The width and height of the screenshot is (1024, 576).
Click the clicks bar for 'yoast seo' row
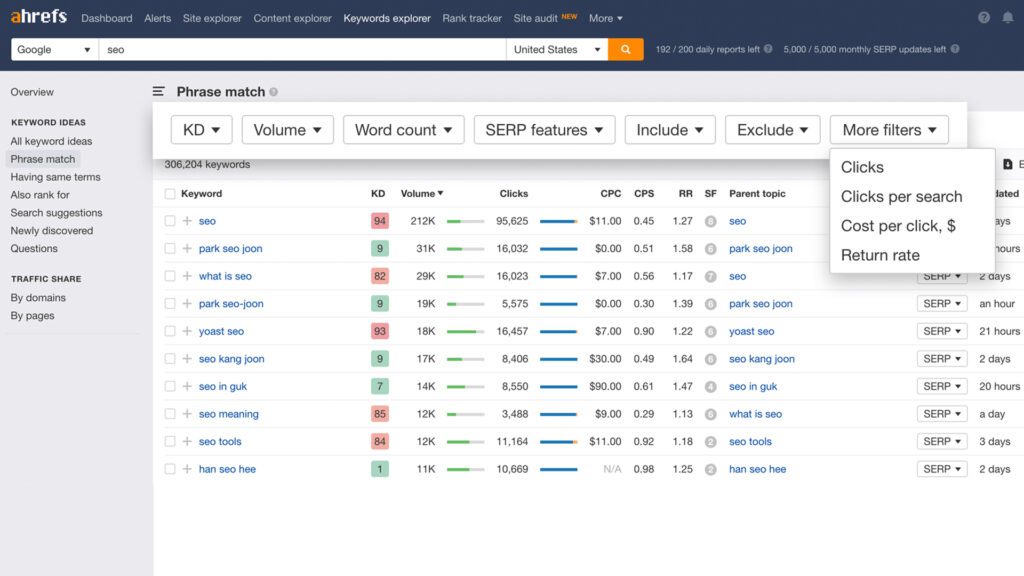[x=558, y=332]
